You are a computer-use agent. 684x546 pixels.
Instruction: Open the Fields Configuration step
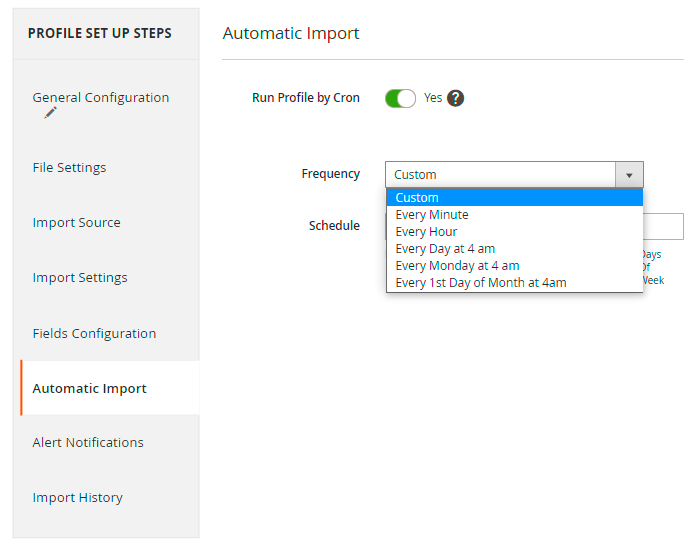[94, 334]
